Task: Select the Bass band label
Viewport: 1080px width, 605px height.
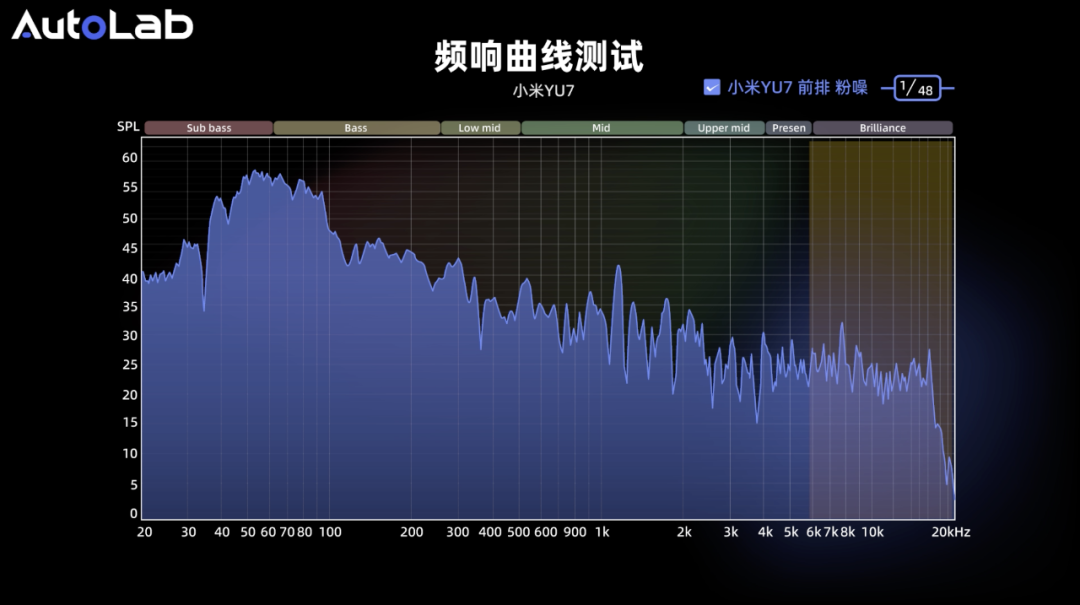Action: tap(356, 127)
